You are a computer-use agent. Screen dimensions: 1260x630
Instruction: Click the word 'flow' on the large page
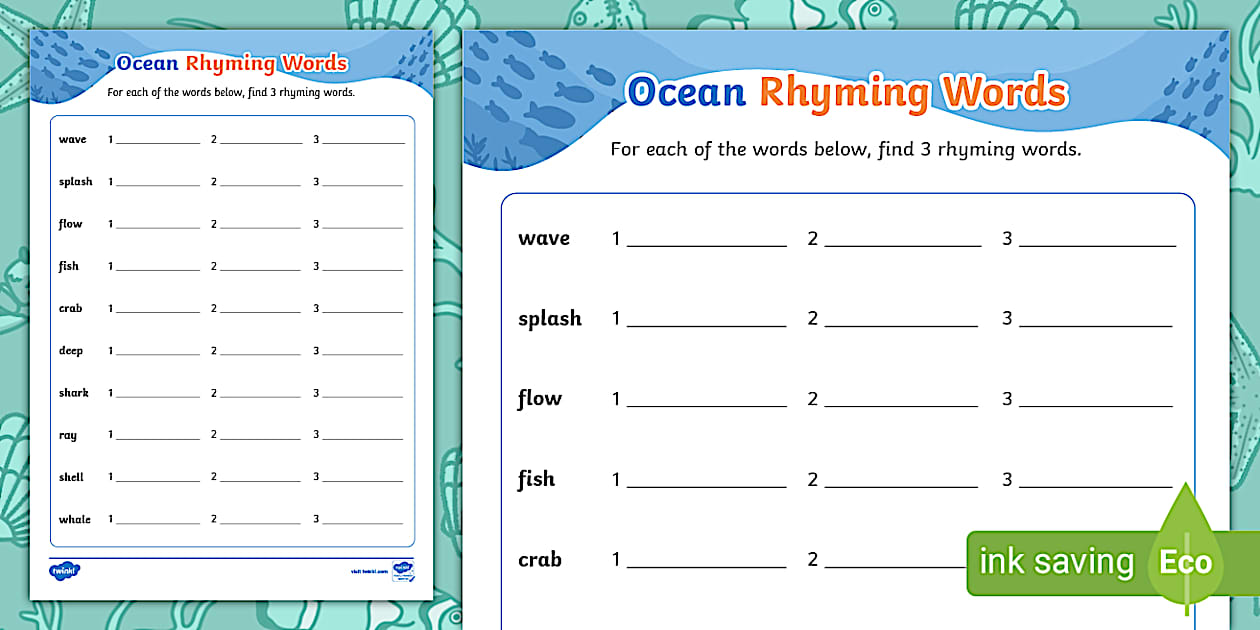540,398
